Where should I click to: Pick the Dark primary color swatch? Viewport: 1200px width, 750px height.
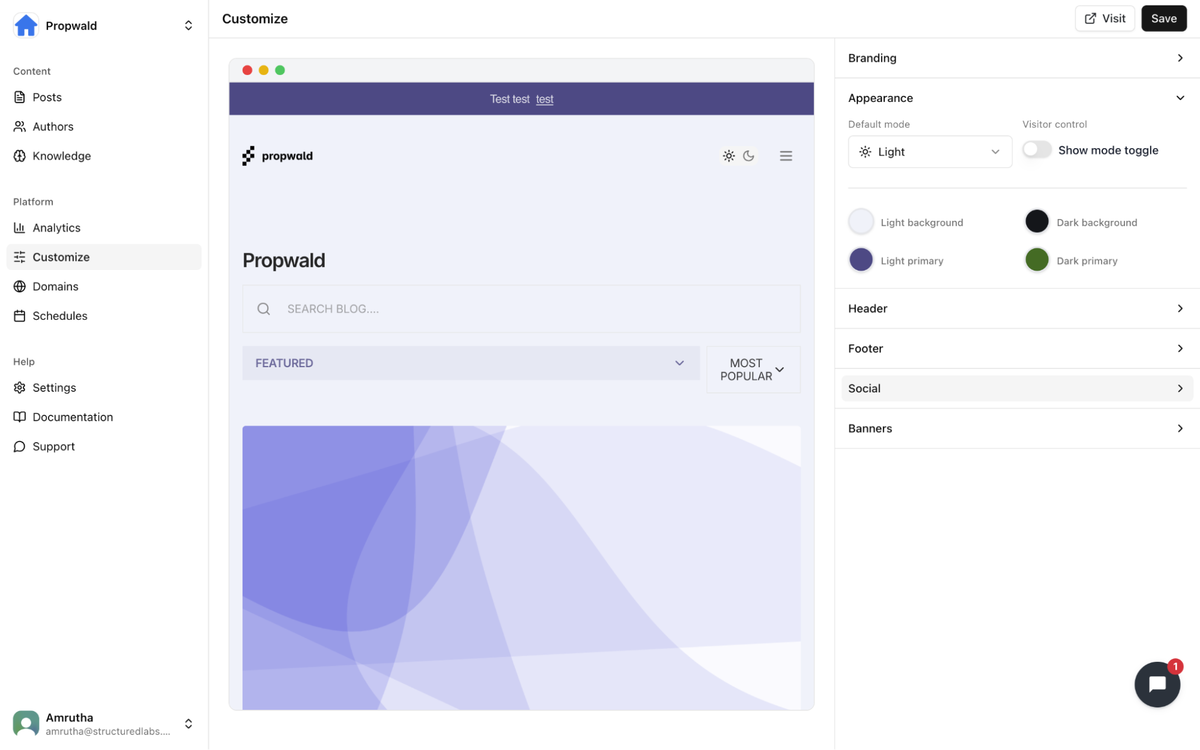point(1037,260)
